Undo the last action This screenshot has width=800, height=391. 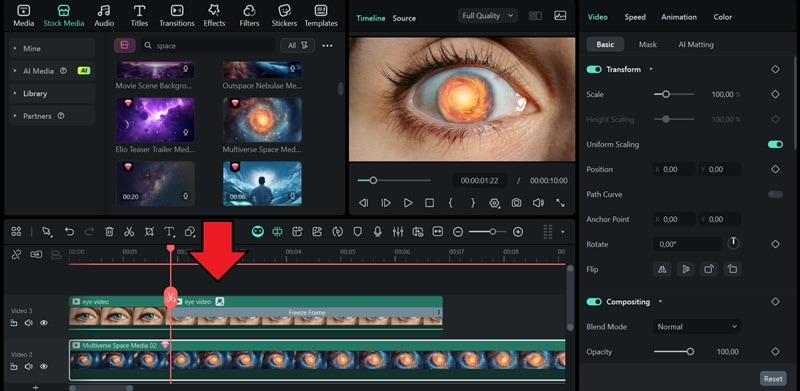pos(69,232)
